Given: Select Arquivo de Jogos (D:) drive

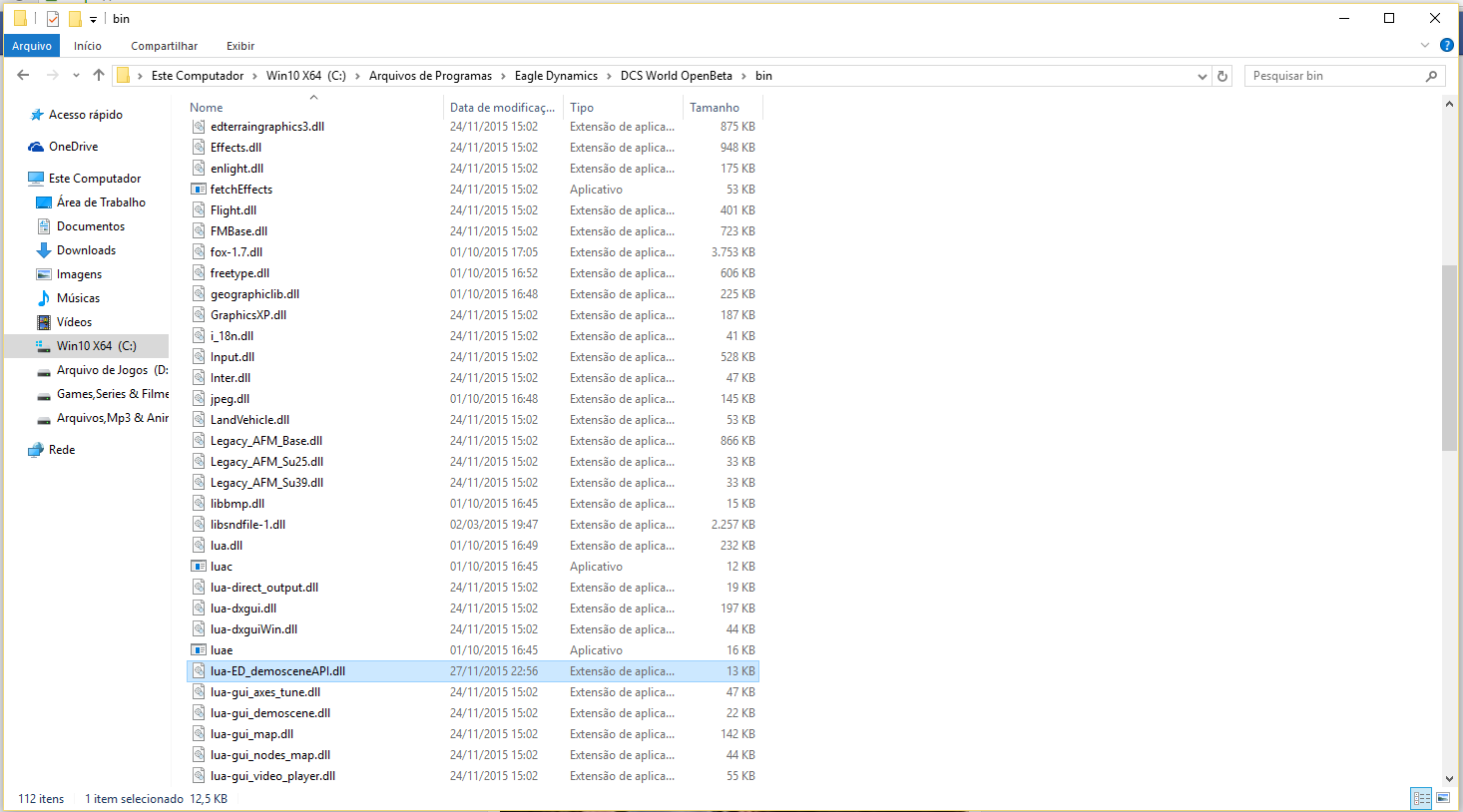Looking at the screenshot, I should [x=112, y=370].
